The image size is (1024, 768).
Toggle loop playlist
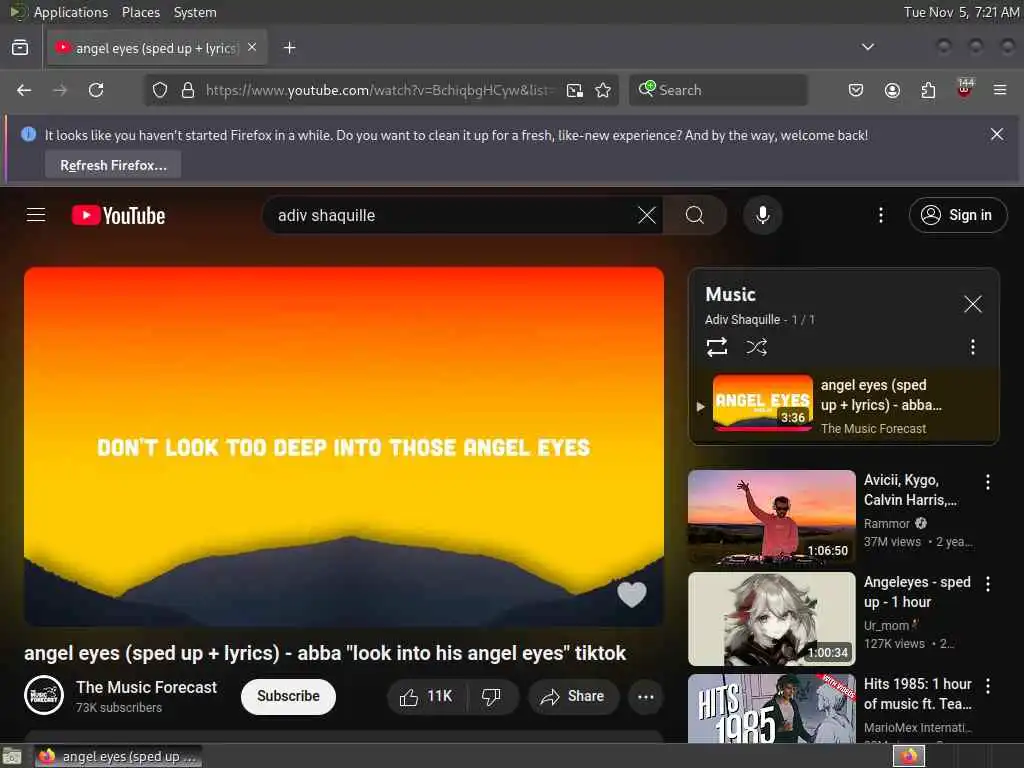(717, 347)
